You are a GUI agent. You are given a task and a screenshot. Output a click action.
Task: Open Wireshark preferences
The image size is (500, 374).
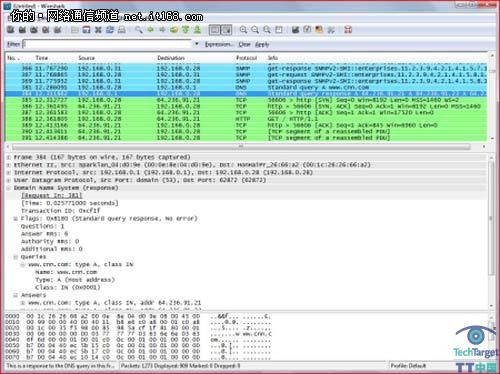[331, 30]
